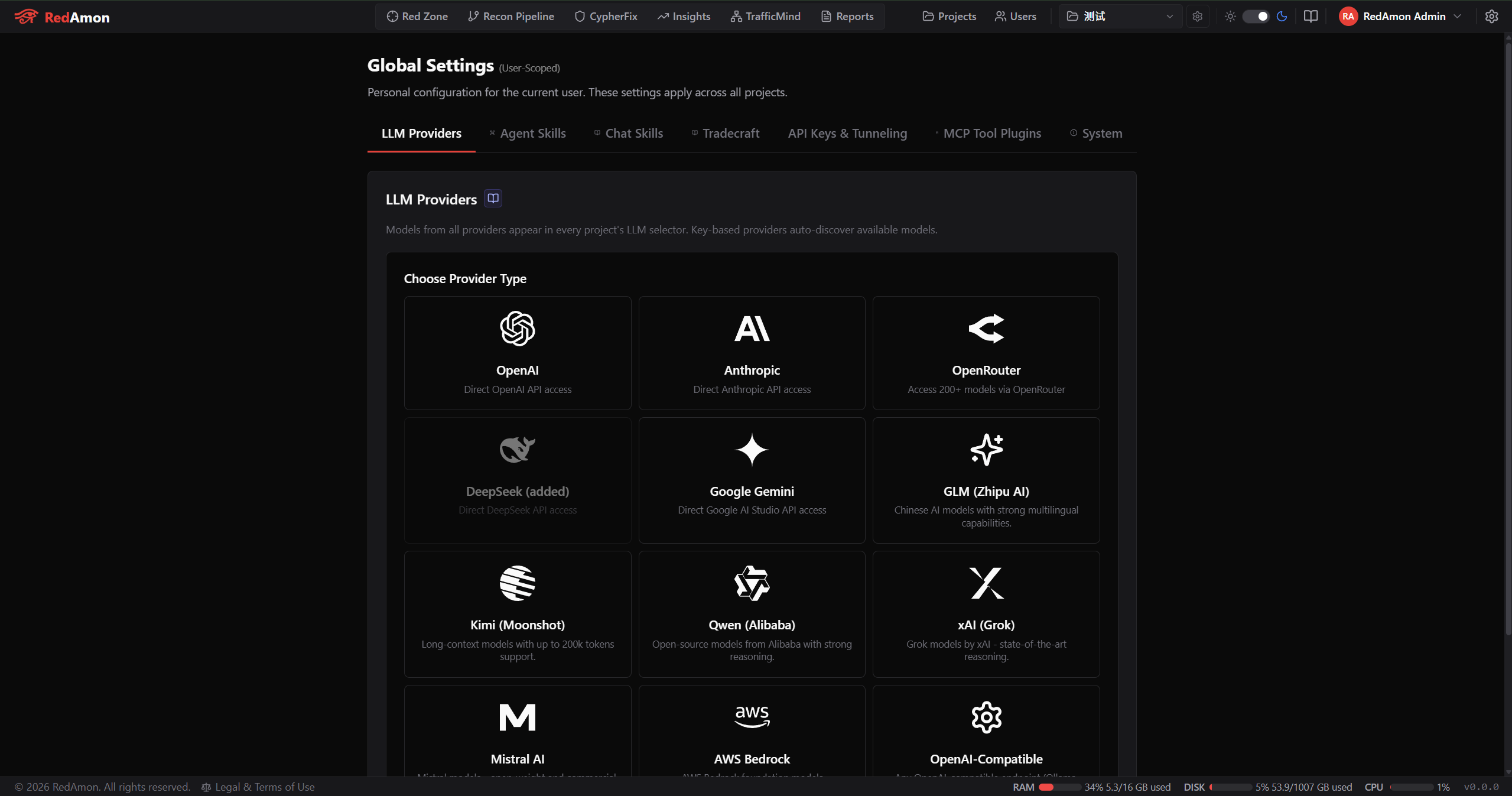Image resolution: width=1512 pixels, height=796 pixels.
Task: Click the "© 2026 RedAmon. All rights reserved." text
Action: click(102, 787)
